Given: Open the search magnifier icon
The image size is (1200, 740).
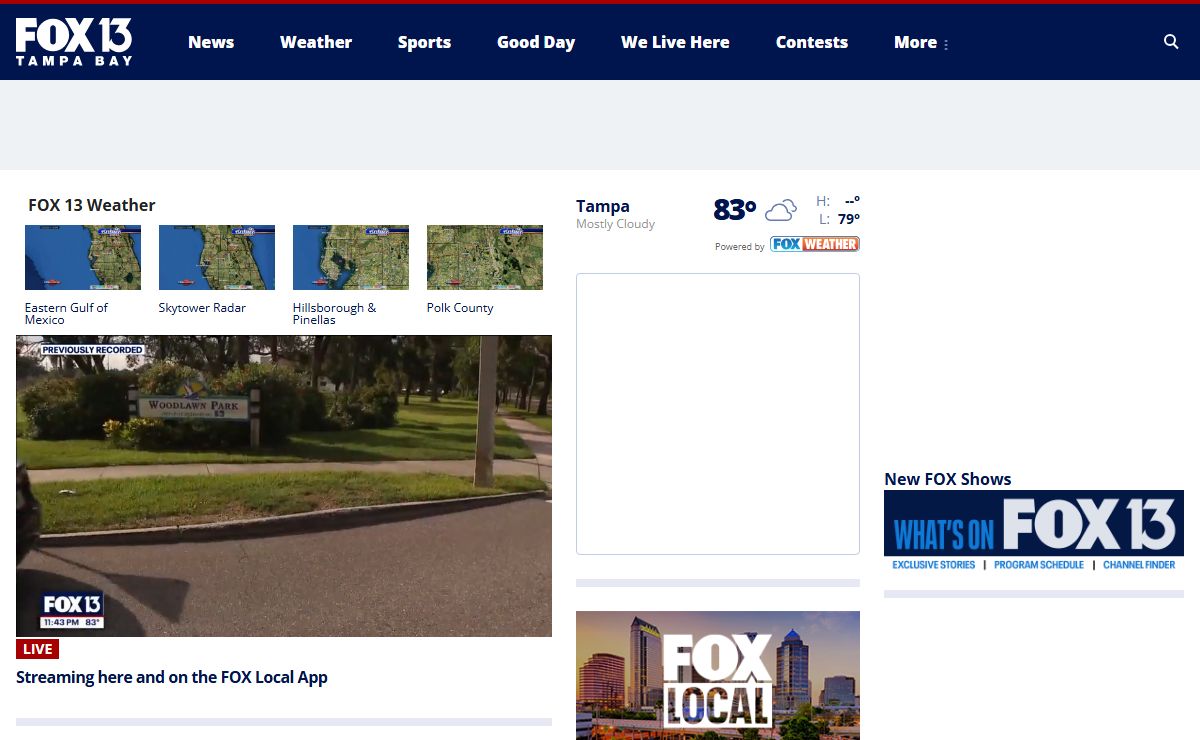Looking at the screenshot, I should tap(1171, 42).
